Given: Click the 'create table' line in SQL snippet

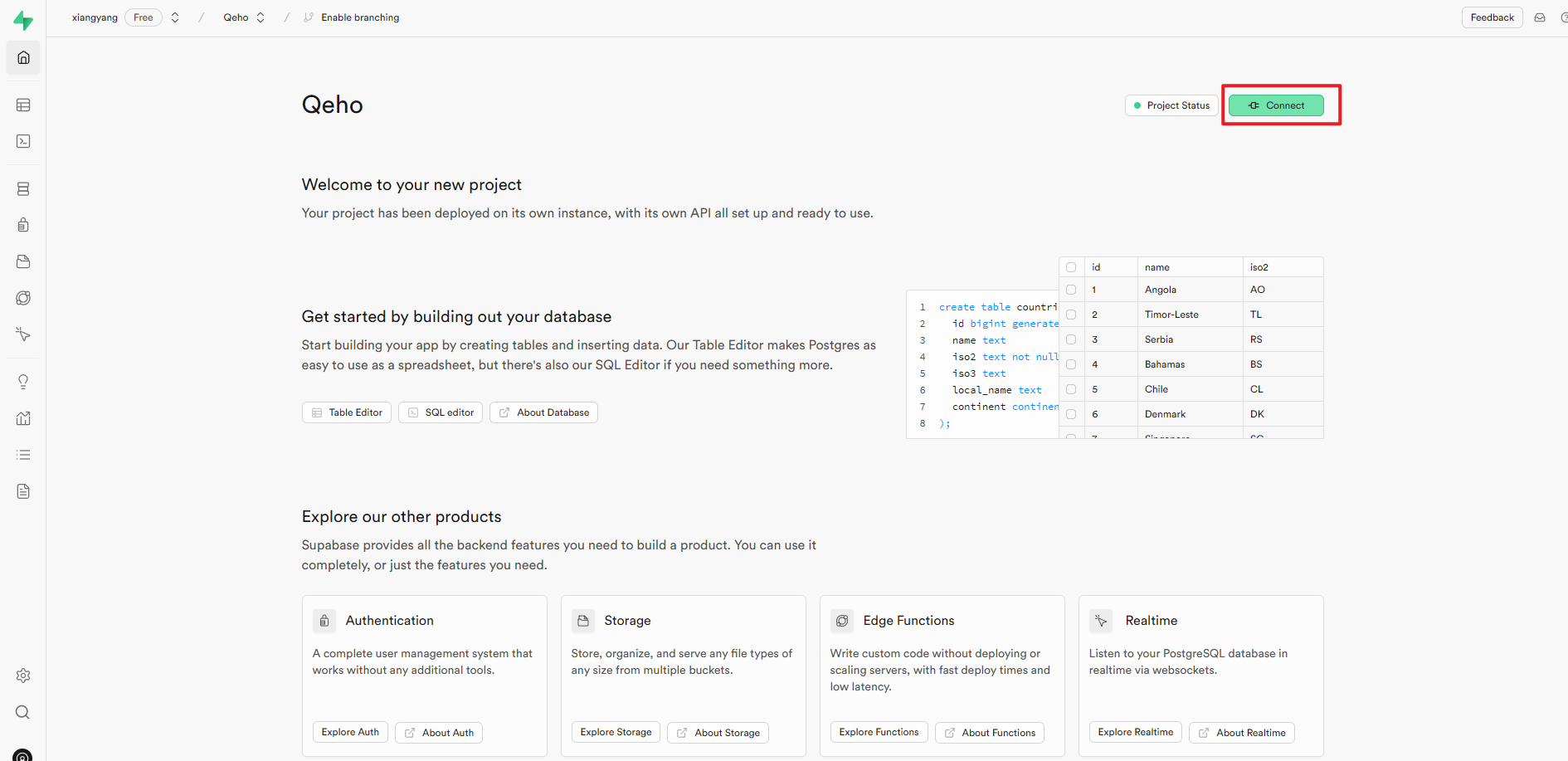Looking at the screenshot, I should pyautogui.click(x=998, y=307).
